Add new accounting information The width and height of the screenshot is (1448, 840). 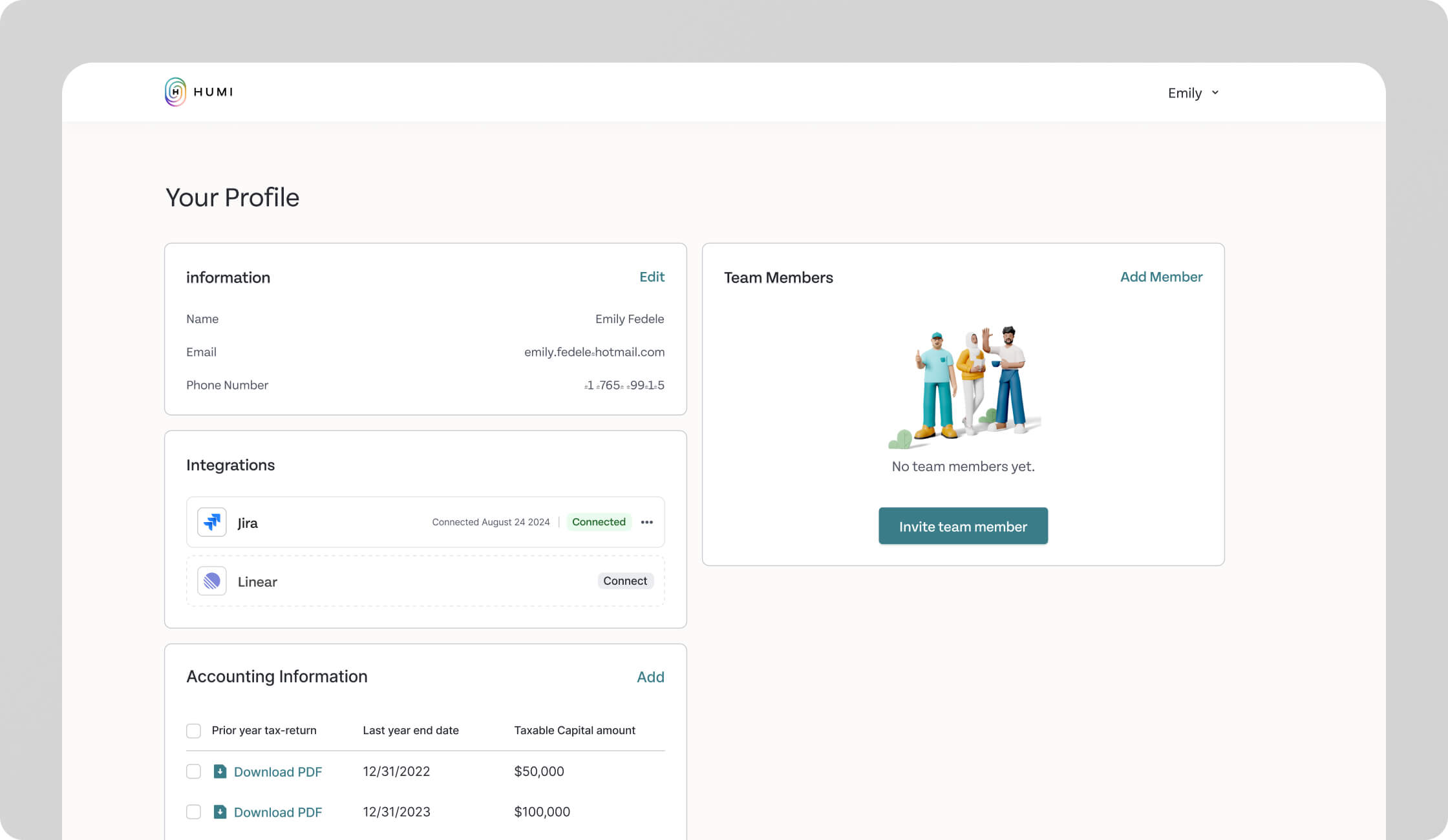[x=650, y=677]
